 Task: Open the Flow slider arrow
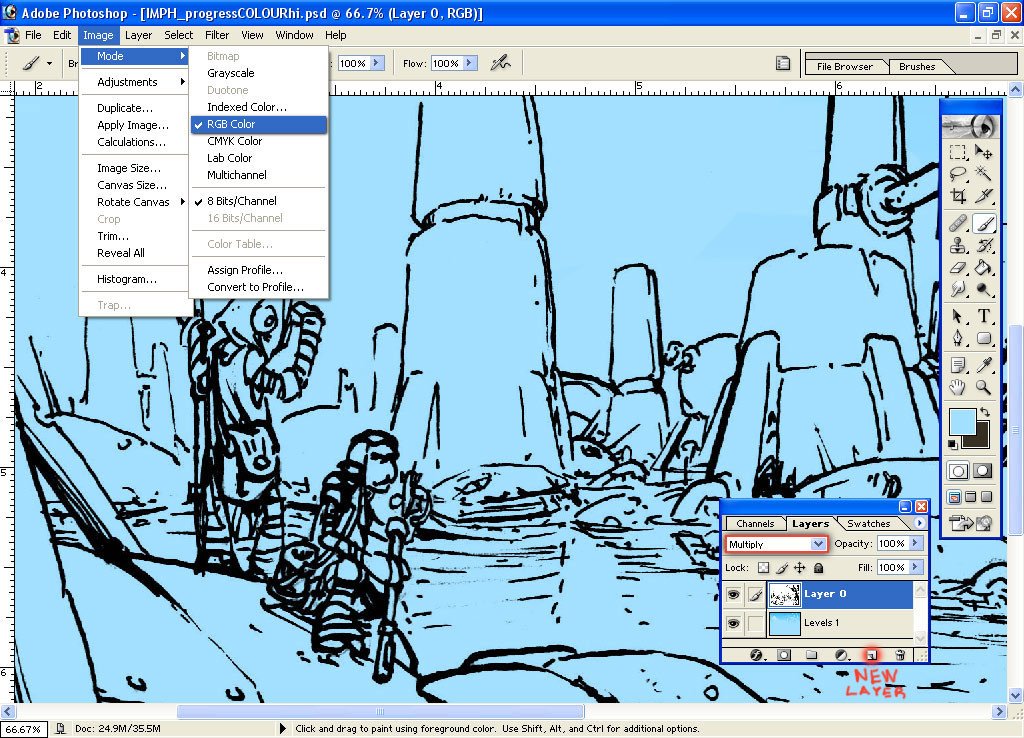tap(469, 63)
